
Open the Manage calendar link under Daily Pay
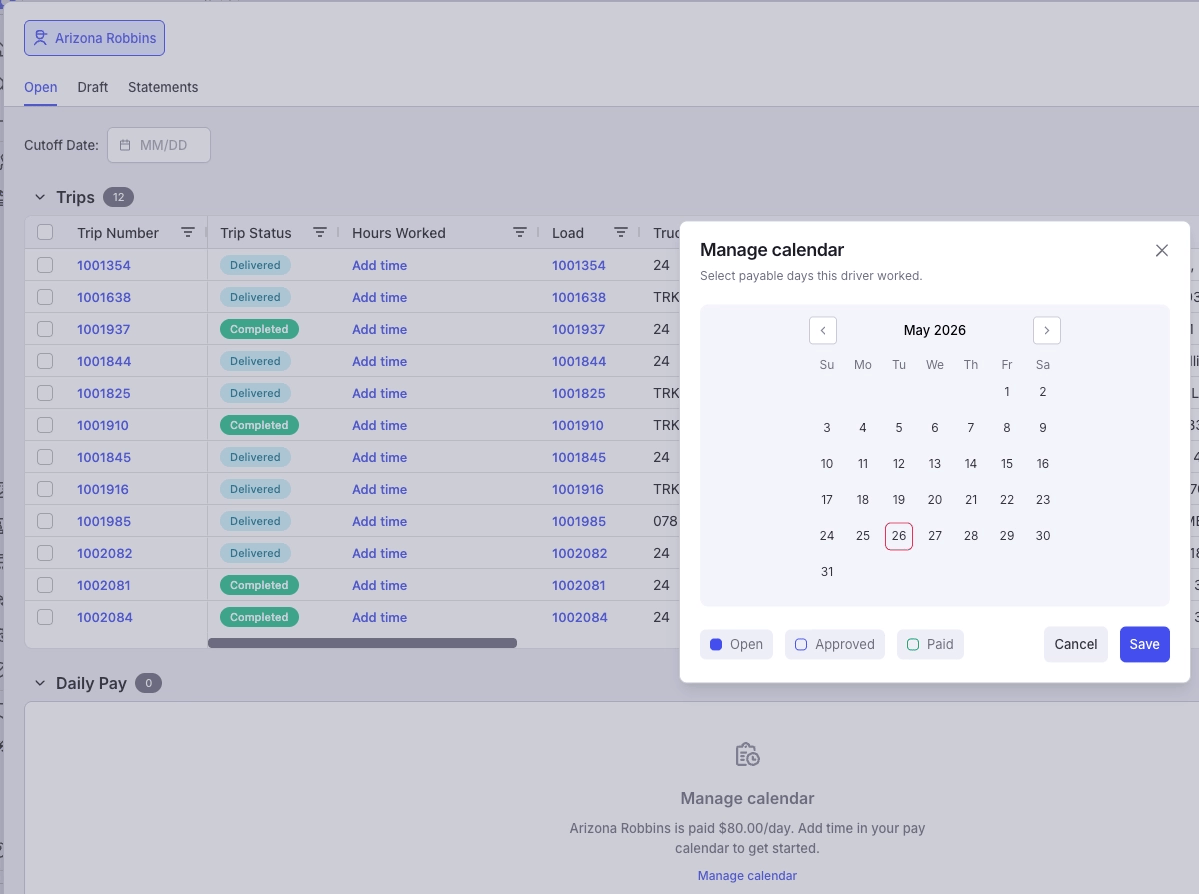(x=747, y=876)
